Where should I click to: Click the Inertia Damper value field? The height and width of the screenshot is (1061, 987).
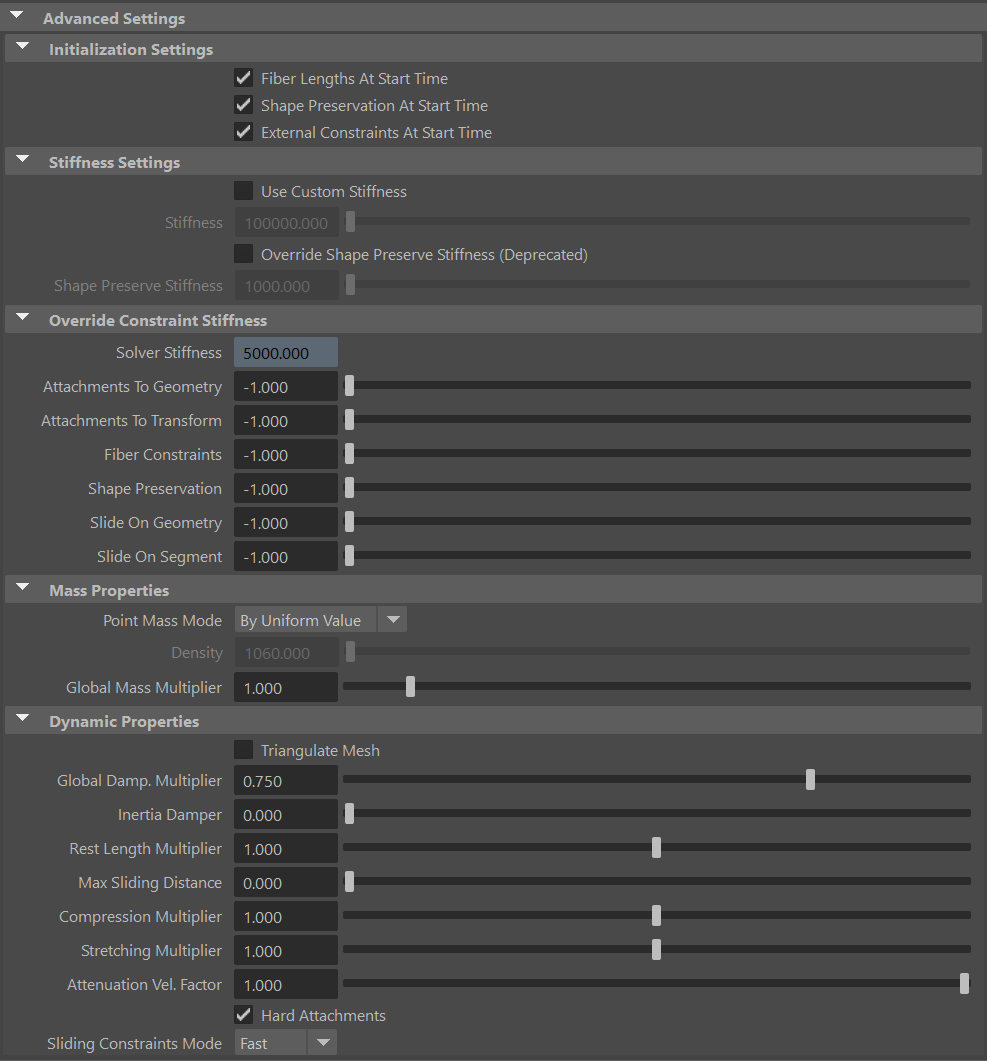click(285, 814)
